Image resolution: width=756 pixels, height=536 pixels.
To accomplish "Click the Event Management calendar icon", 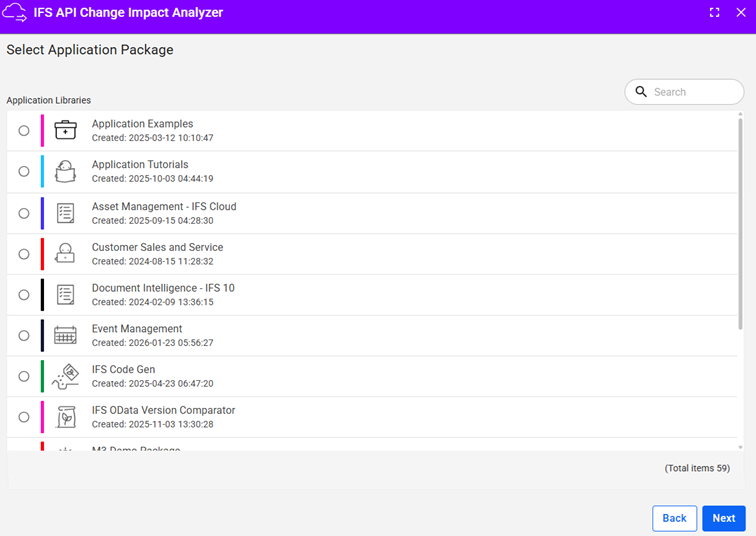I will coord(65,335).
